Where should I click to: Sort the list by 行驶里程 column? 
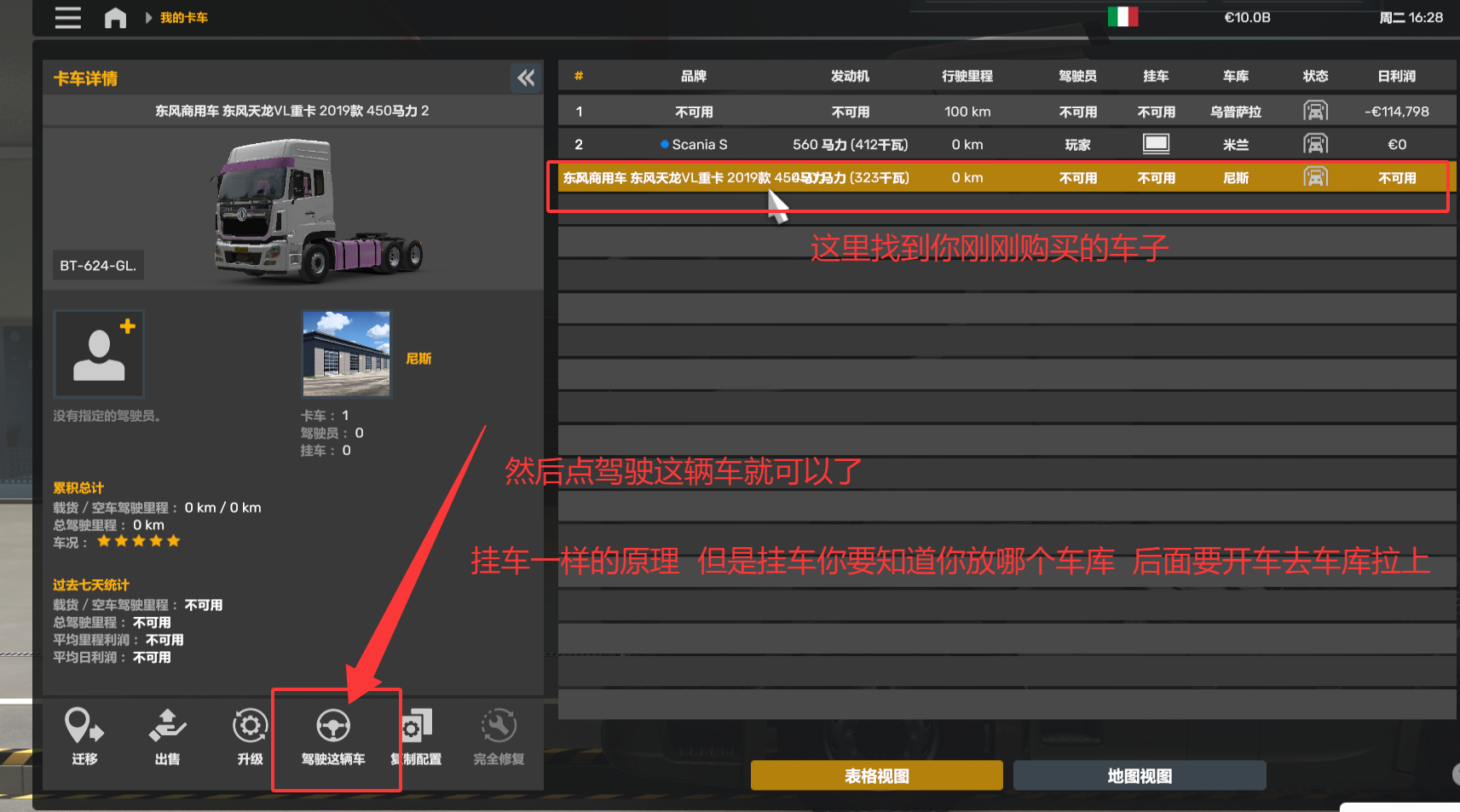tap(967, 77)
